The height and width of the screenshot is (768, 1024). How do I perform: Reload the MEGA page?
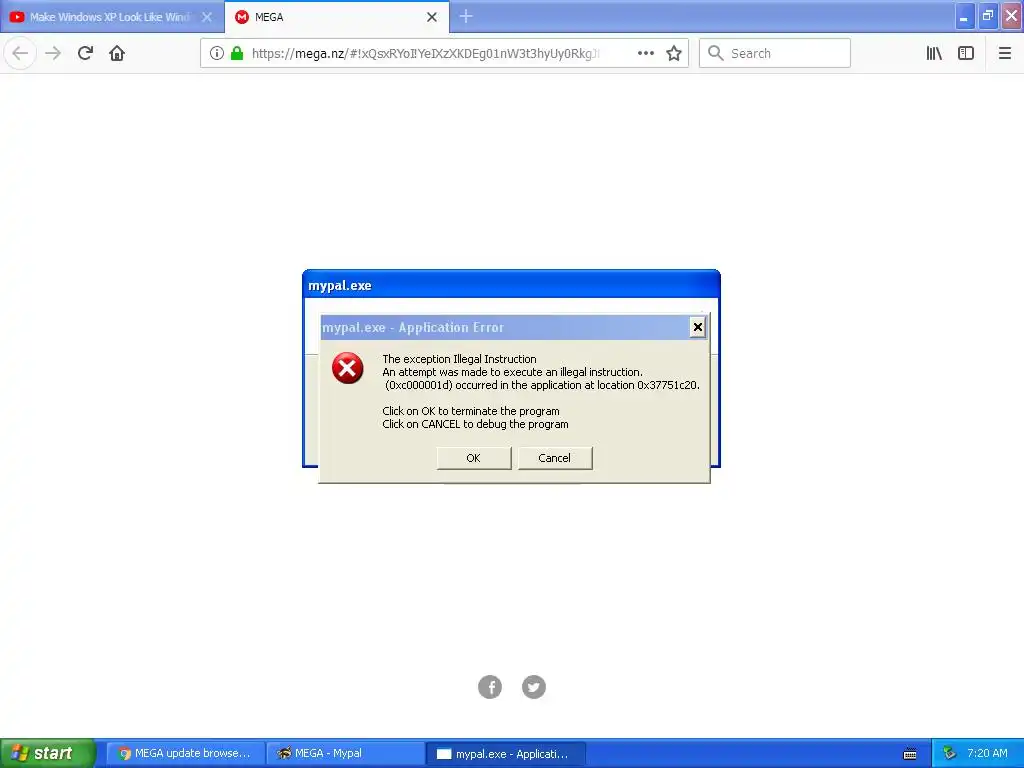point(85,53)
